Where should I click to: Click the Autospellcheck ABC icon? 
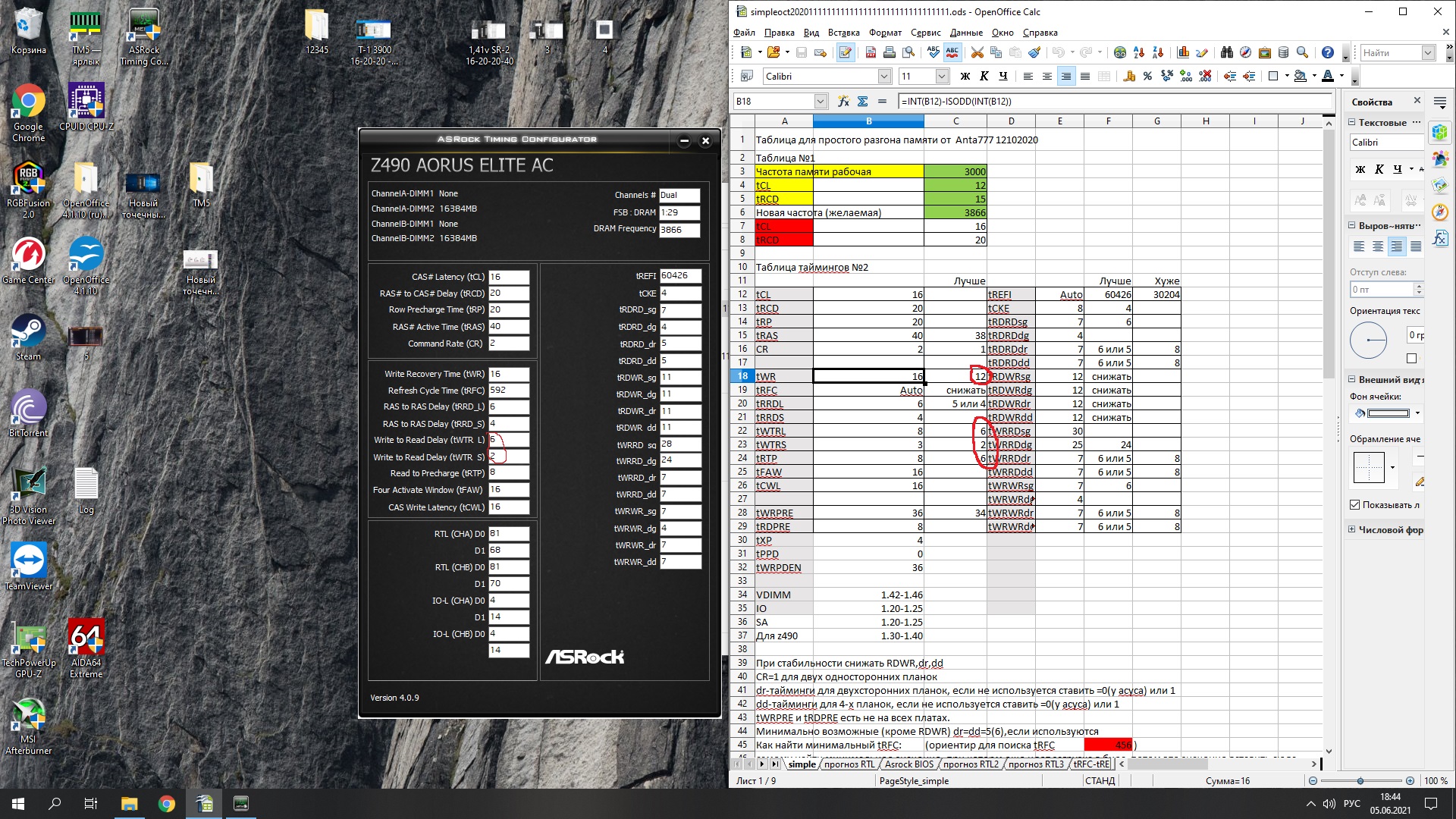point(952,53)
